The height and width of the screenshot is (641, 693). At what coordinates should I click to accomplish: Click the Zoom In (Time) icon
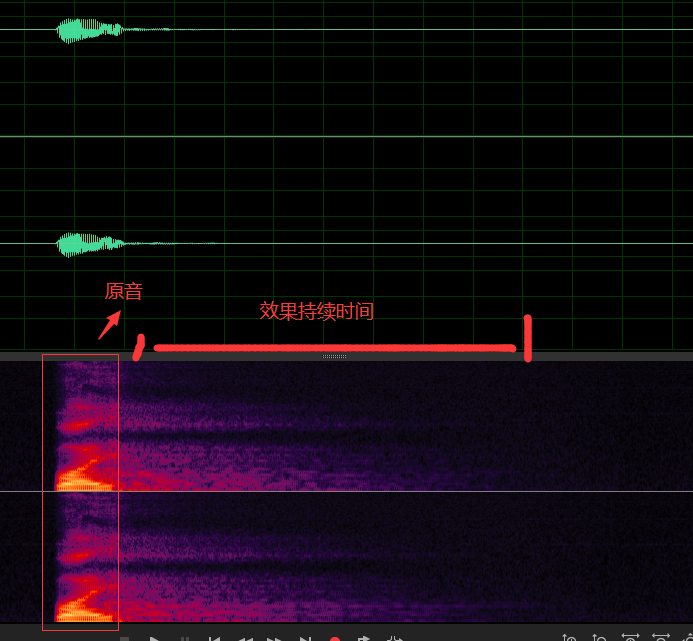pos(630,638)
